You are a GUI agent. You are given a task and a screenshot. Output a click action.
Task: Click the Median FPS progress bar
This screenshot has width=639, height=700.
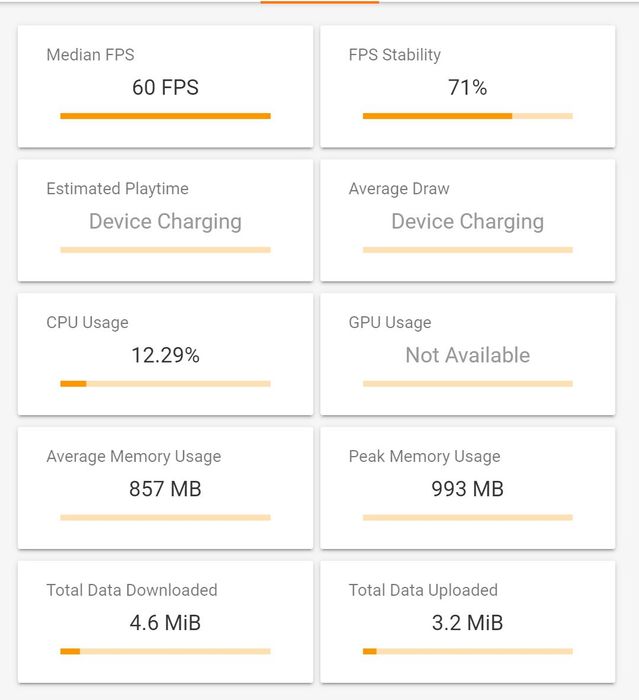tap(165, 116)
